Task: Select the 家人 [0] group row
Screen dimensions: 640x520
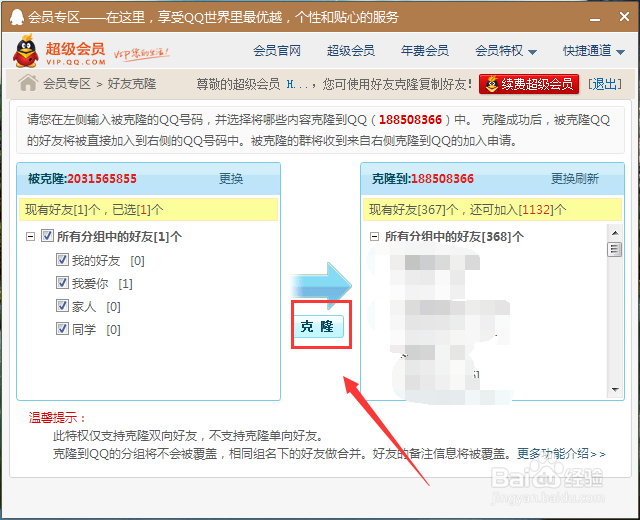Action: pos(88,307)
